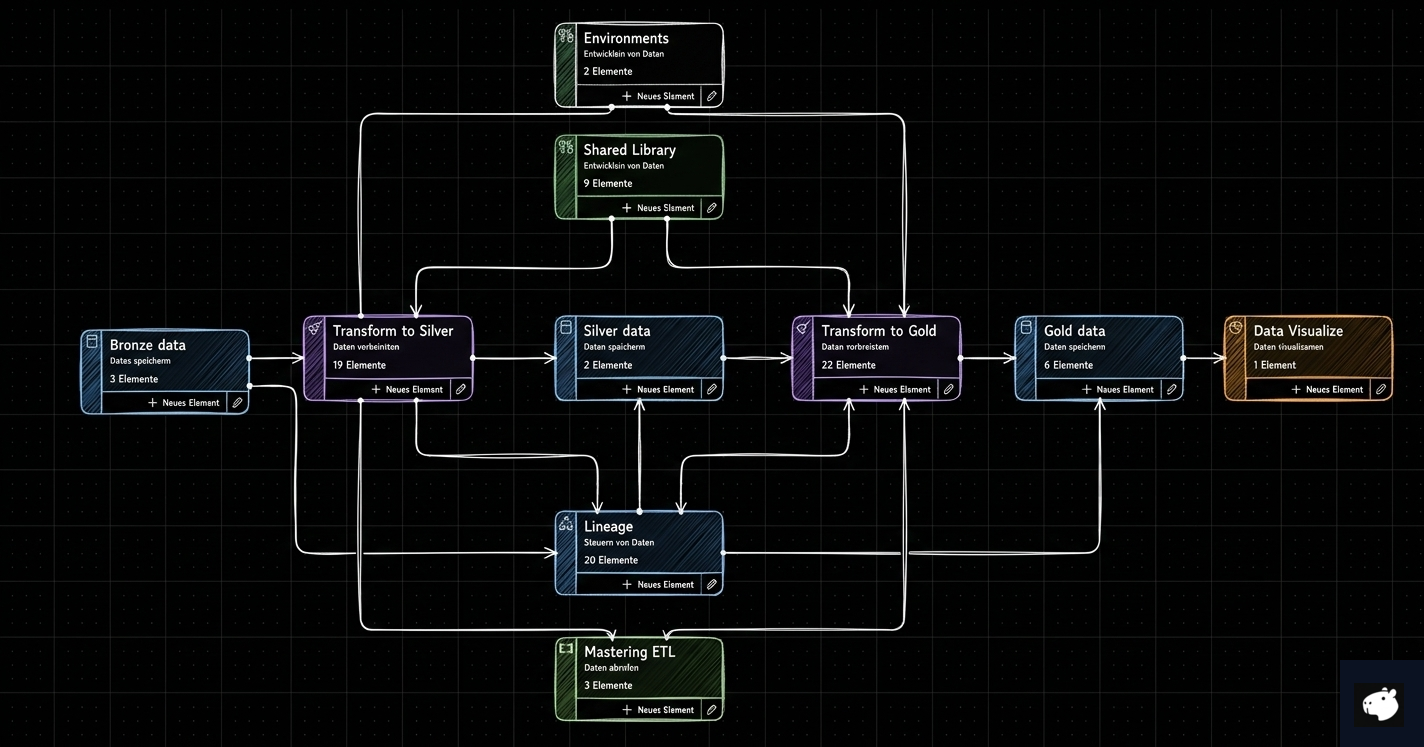The width and height of the screenshot is (1424, 747).
Task: Select the Environments card title
Action: pos(626,38)
